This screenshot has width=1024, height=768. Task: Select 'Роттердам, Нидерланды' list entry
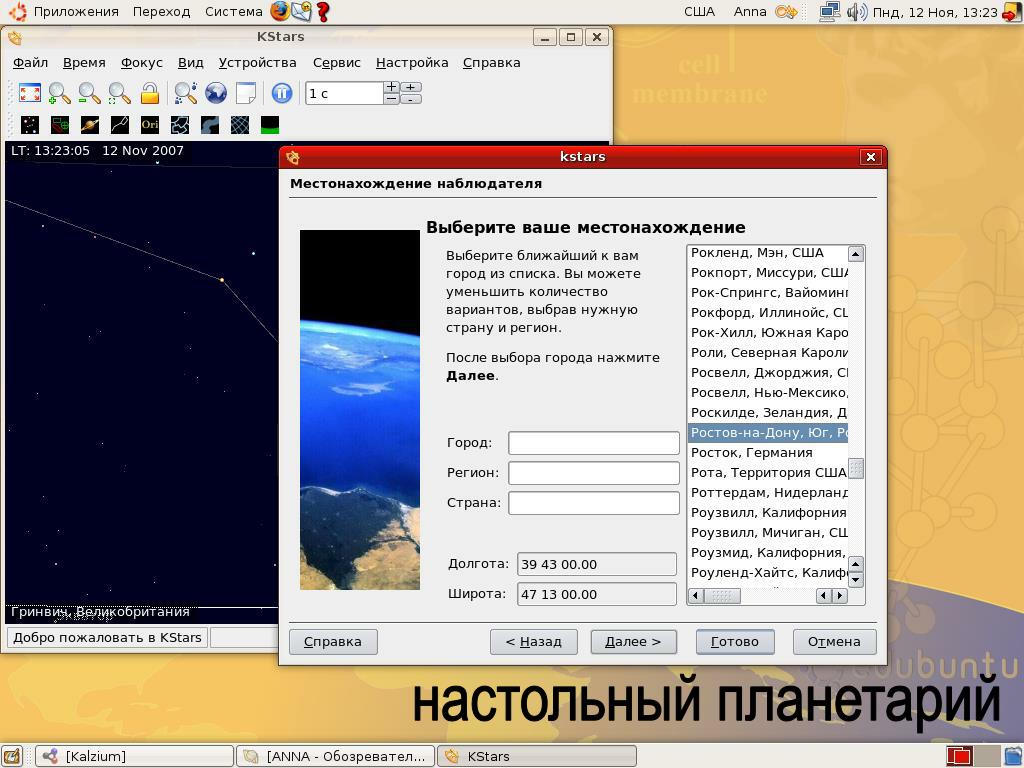coord(768,492)
